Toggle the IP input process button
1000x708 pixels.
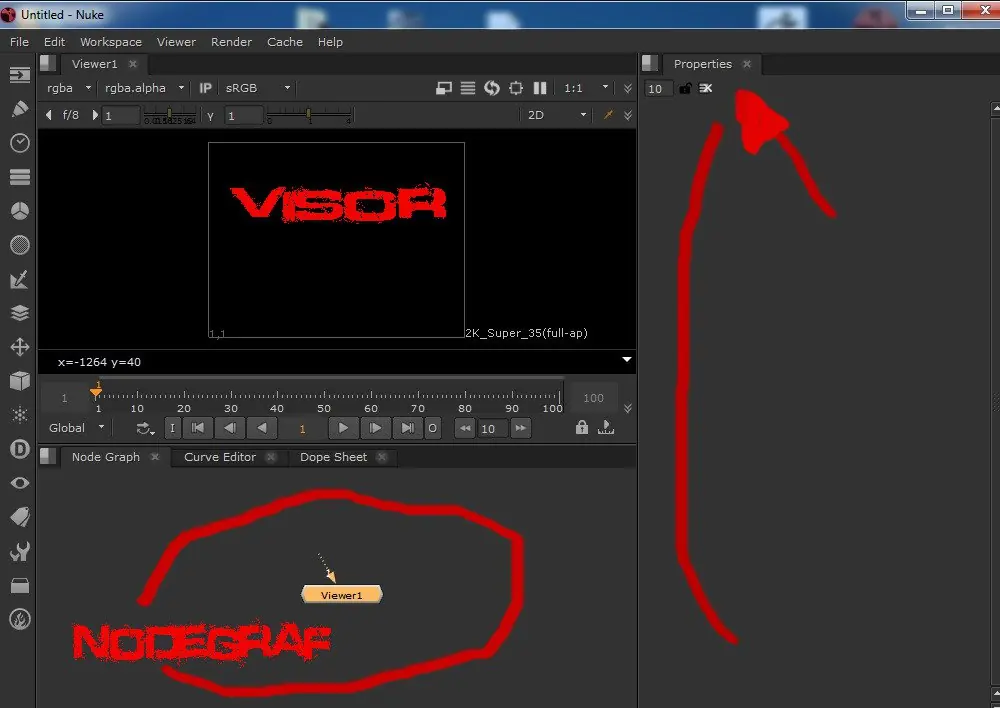pyautogui.click(x=205, y=88)
